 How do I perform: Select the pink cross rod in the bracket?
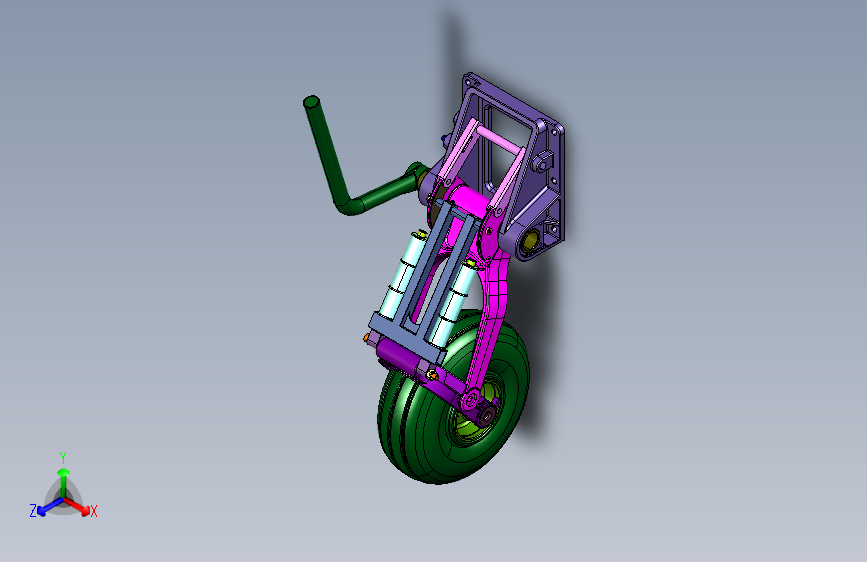500,142
